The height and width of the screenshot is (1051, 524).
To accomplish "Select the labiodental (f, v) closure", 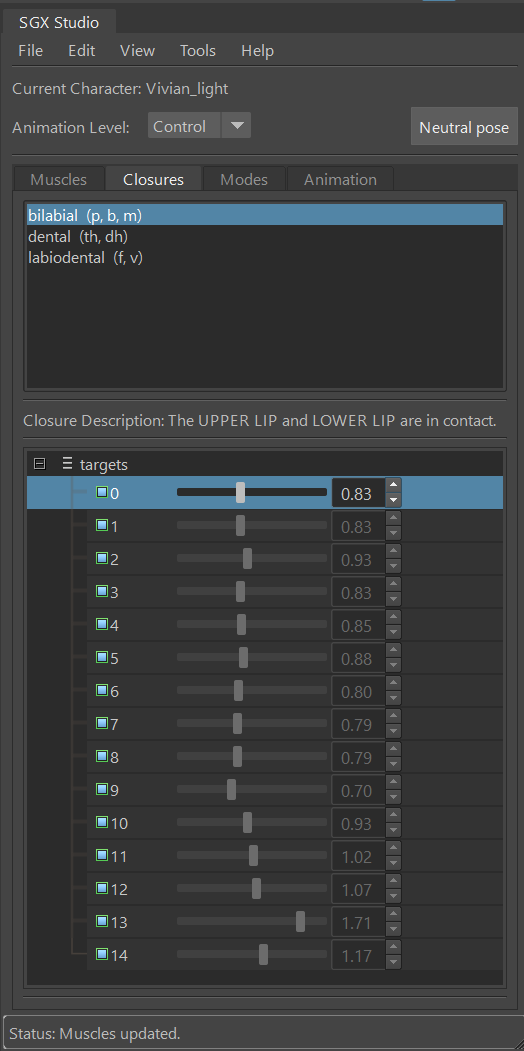I will point(85,257).
